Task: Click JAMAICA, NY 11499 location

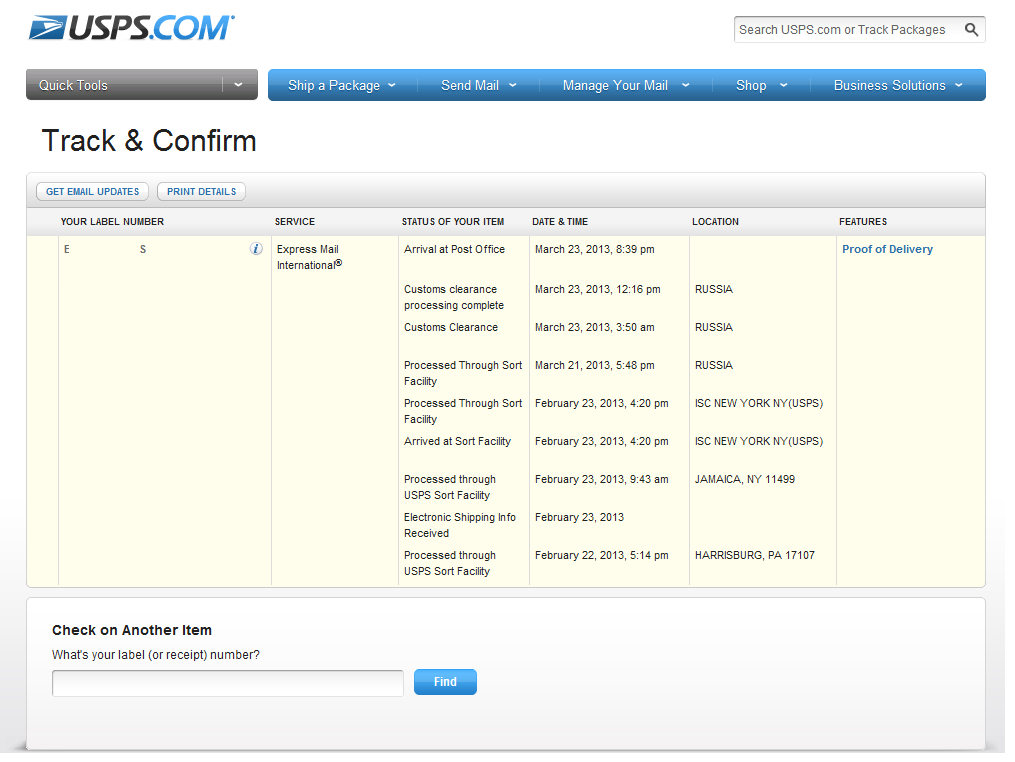Action: tap(744, 479)
